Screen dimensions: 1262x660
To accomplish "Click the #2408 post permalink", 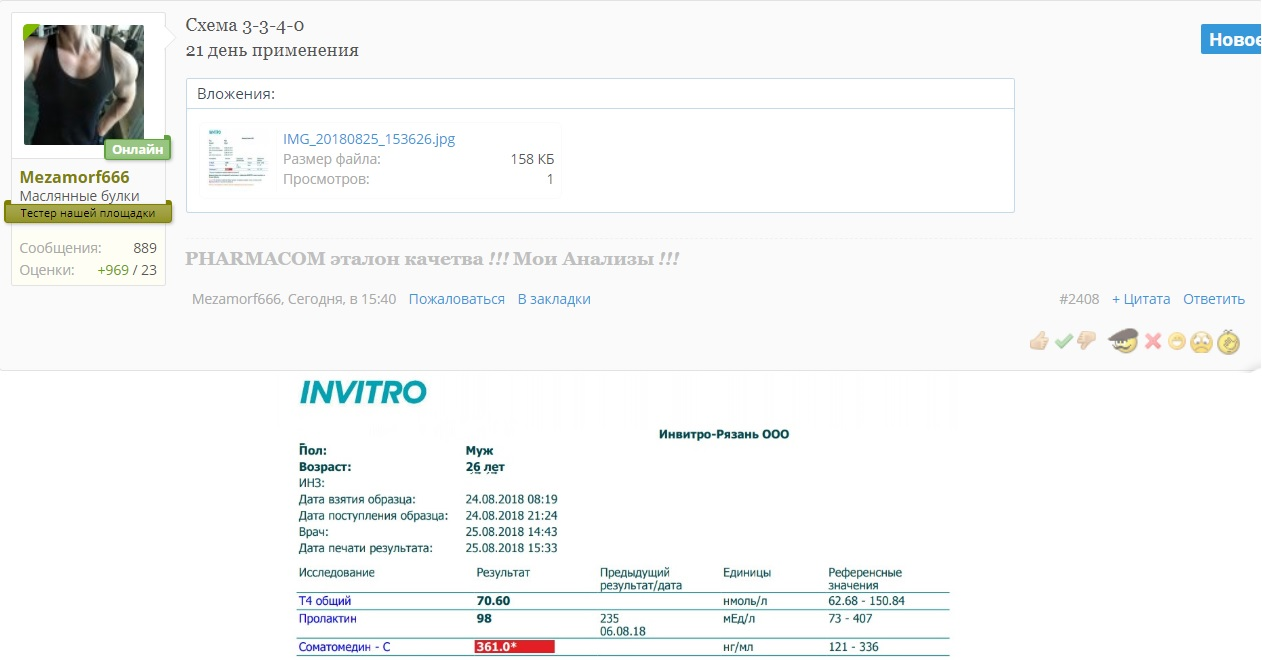I will click(x=1081, y=298).
